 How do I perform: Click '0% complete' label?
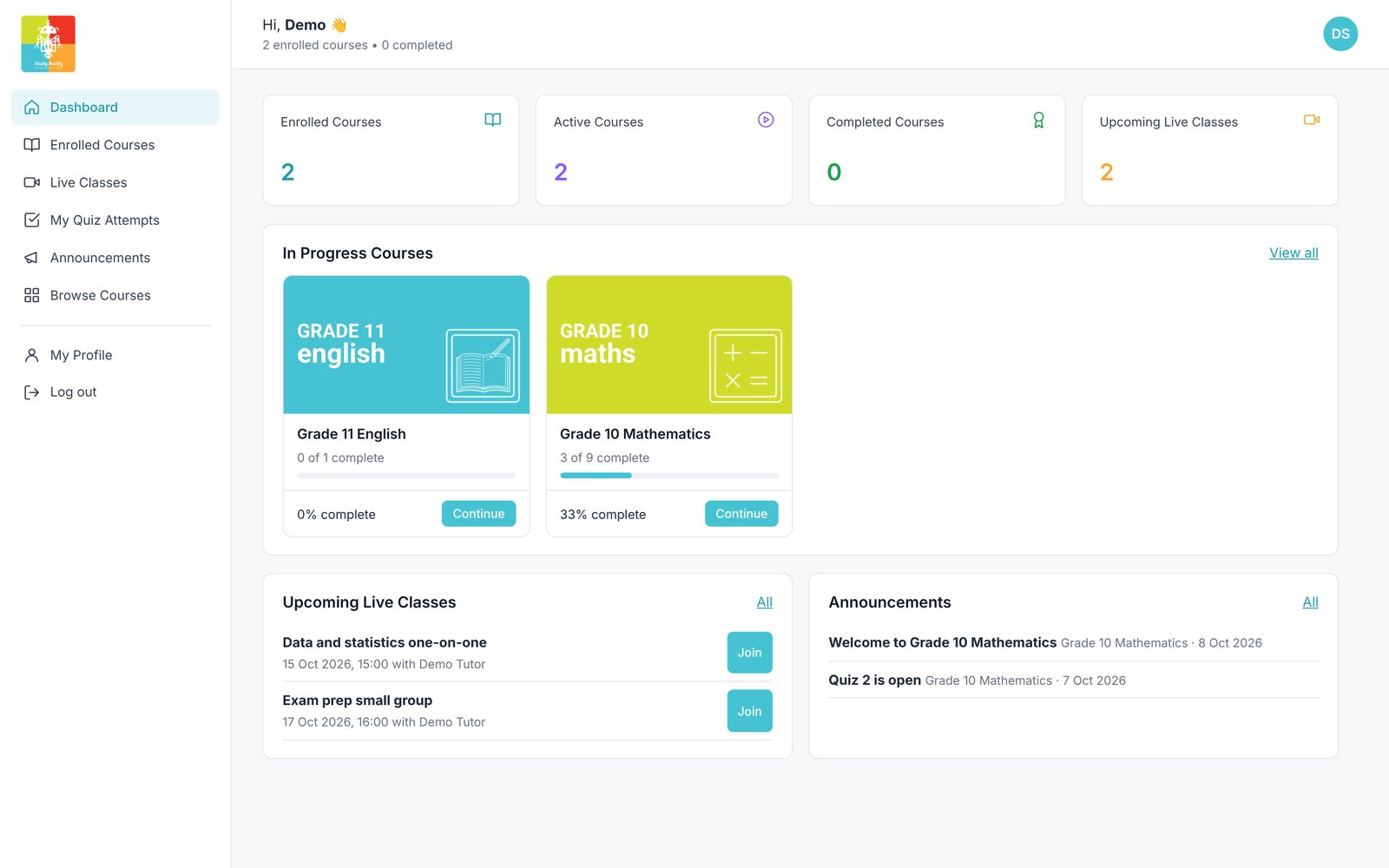[336, 515]
